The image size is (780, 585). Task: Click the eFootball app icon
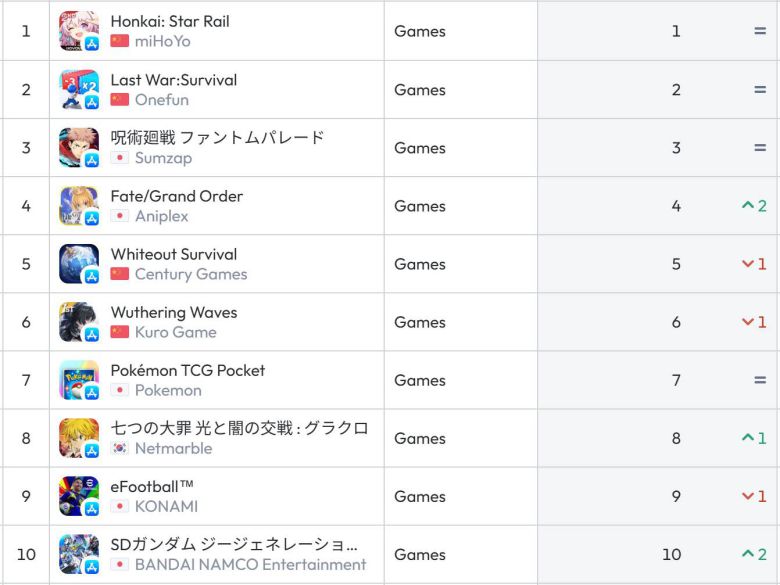[78, 496]
